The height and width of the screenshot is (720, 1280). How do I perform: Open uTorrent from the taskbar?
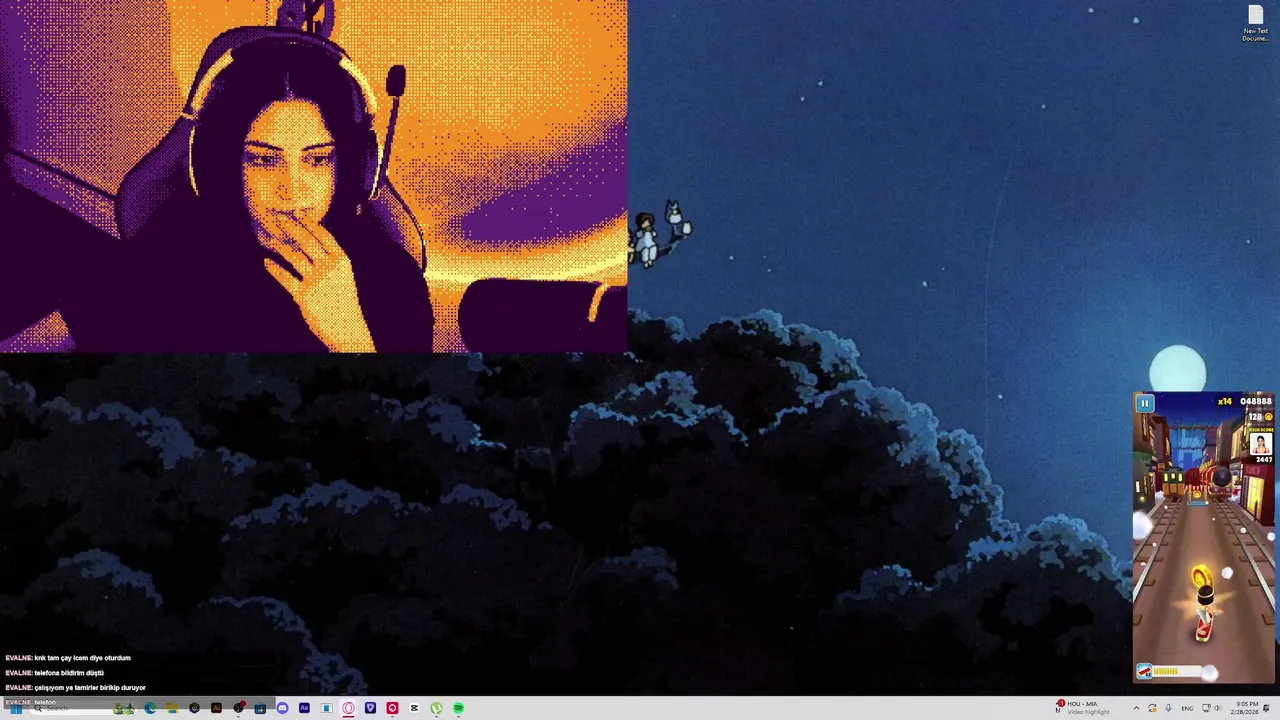click(x=436, y=708)
